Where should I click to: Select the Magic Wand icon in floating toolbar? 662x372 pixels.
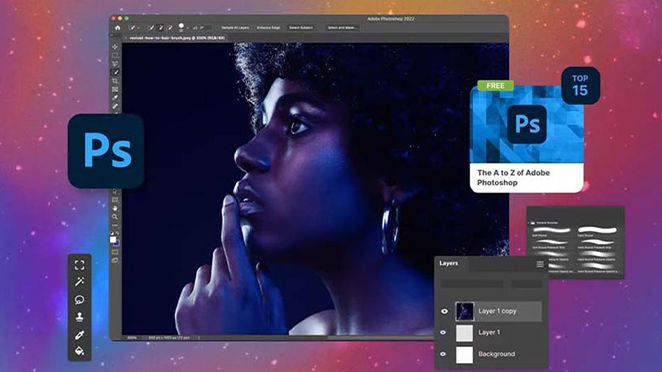(x=79, y=282)
